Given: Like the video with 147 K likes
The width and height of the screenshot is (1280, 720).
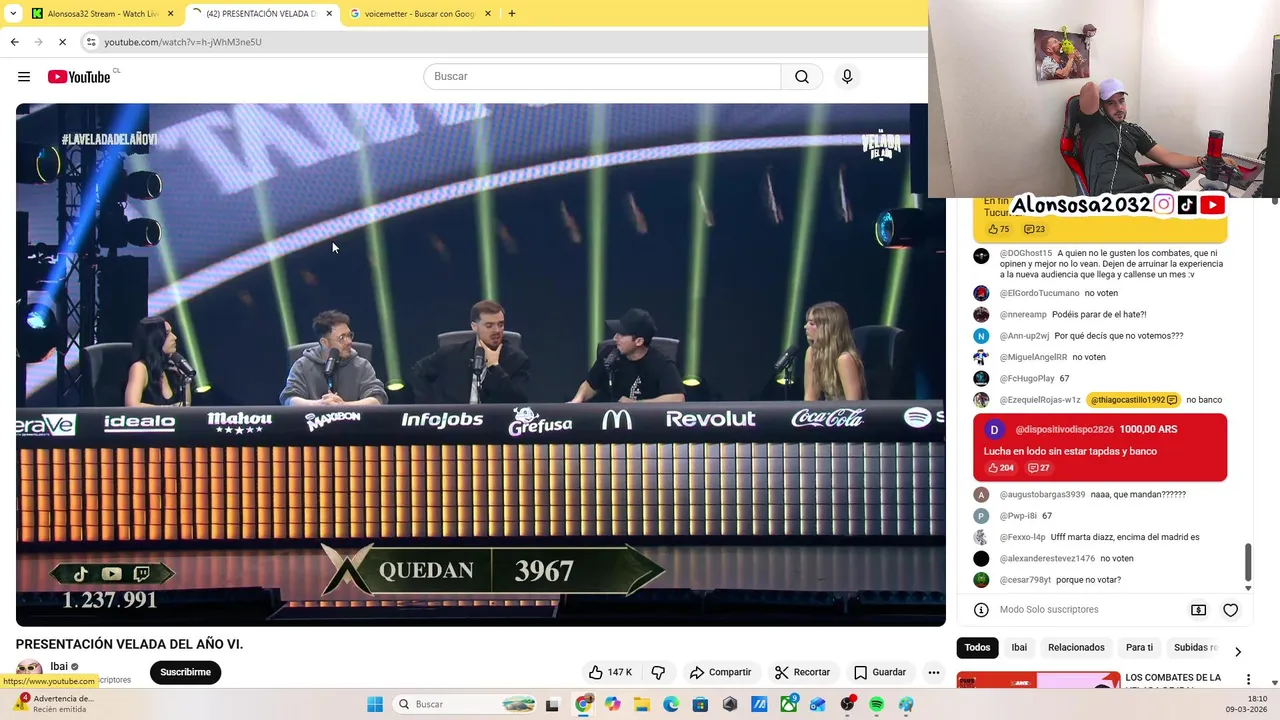Looking at the screenshot, I should (610, 672).
